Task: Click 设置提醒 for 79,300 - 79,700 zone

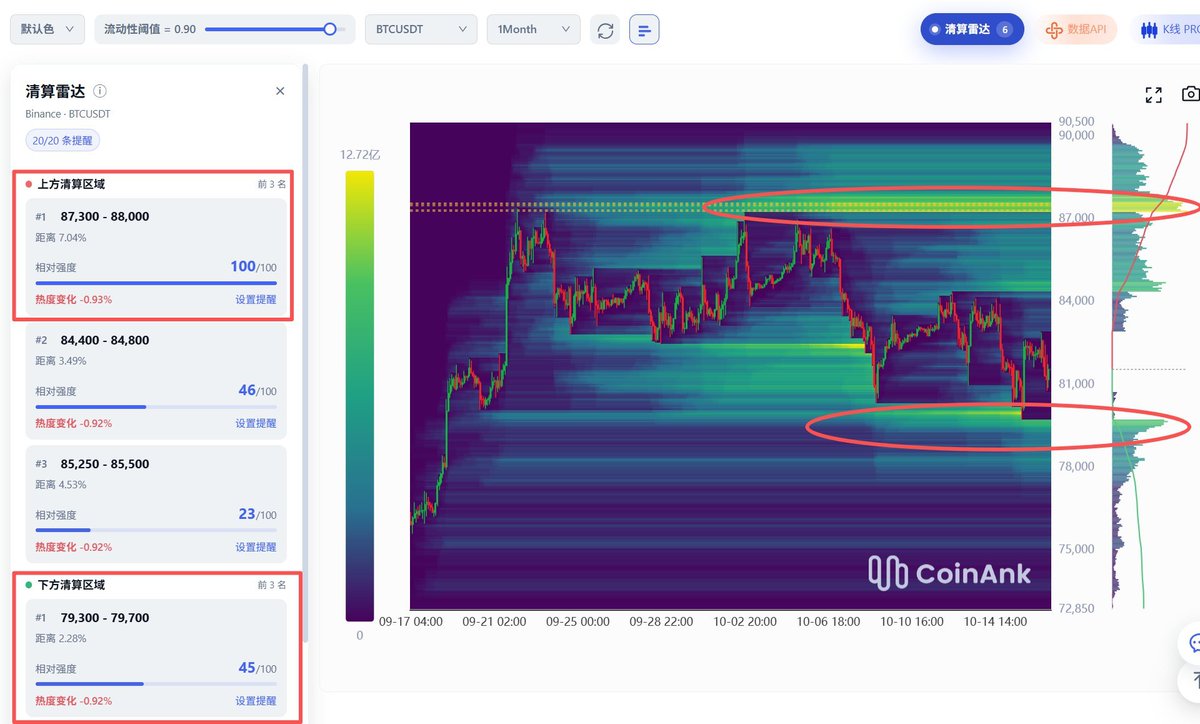Action: pos(256,701)
